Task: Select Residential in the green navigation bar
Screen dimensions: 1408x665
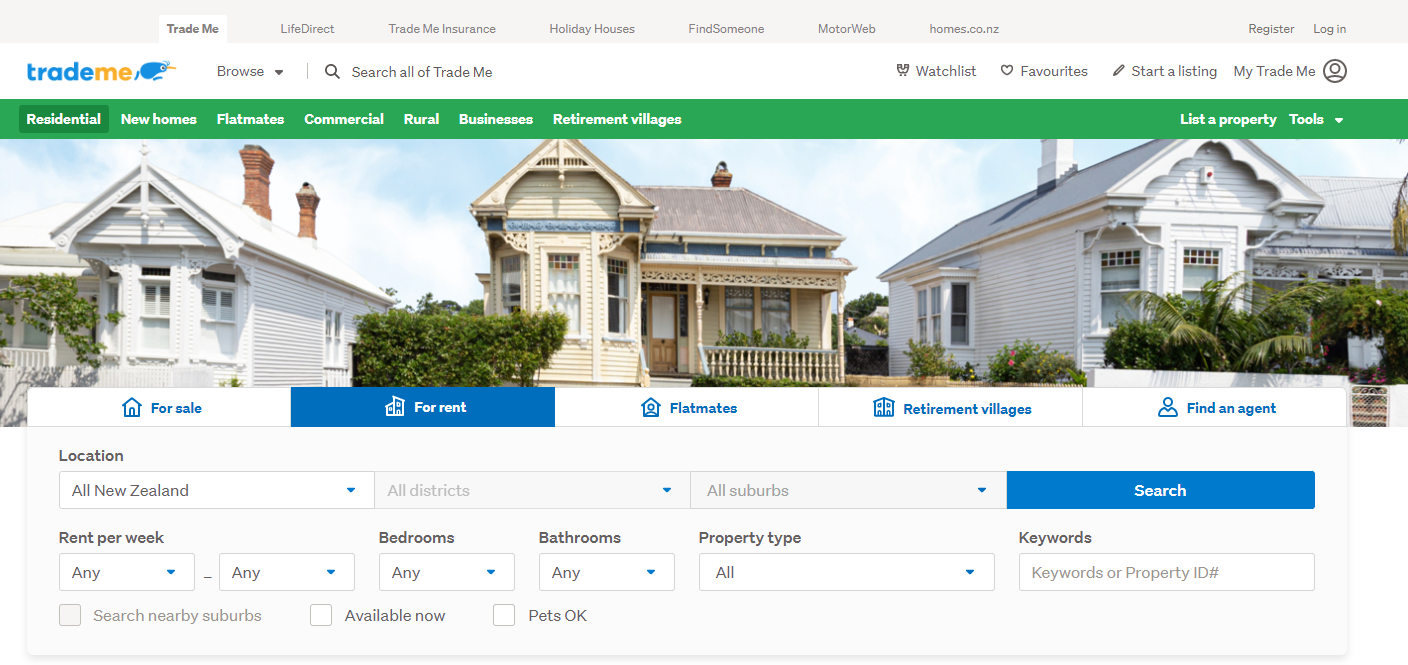Action: 64,119
